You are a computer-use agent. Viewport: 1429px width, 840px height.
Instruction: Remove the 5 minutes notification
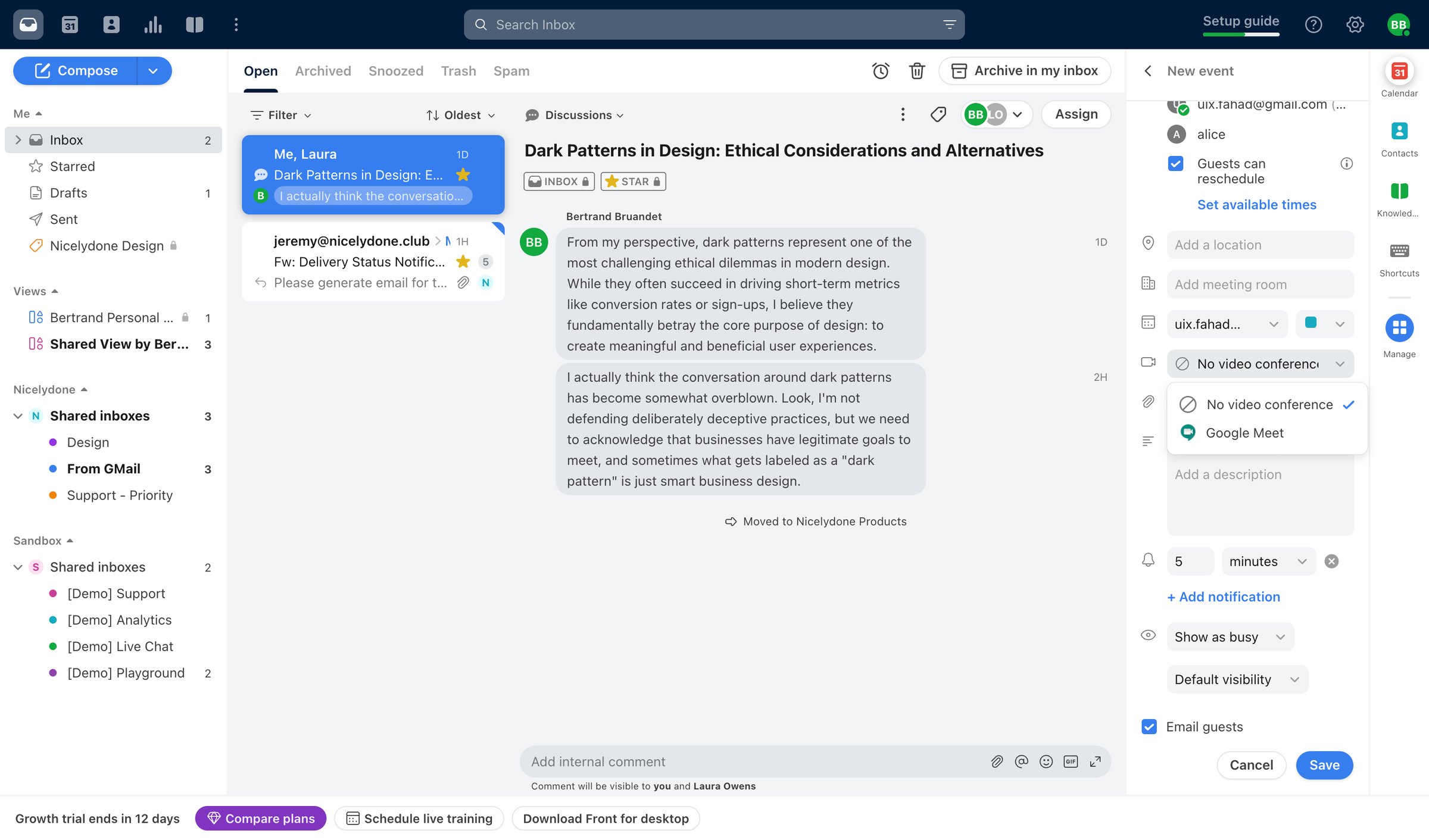coord(1331,561)
